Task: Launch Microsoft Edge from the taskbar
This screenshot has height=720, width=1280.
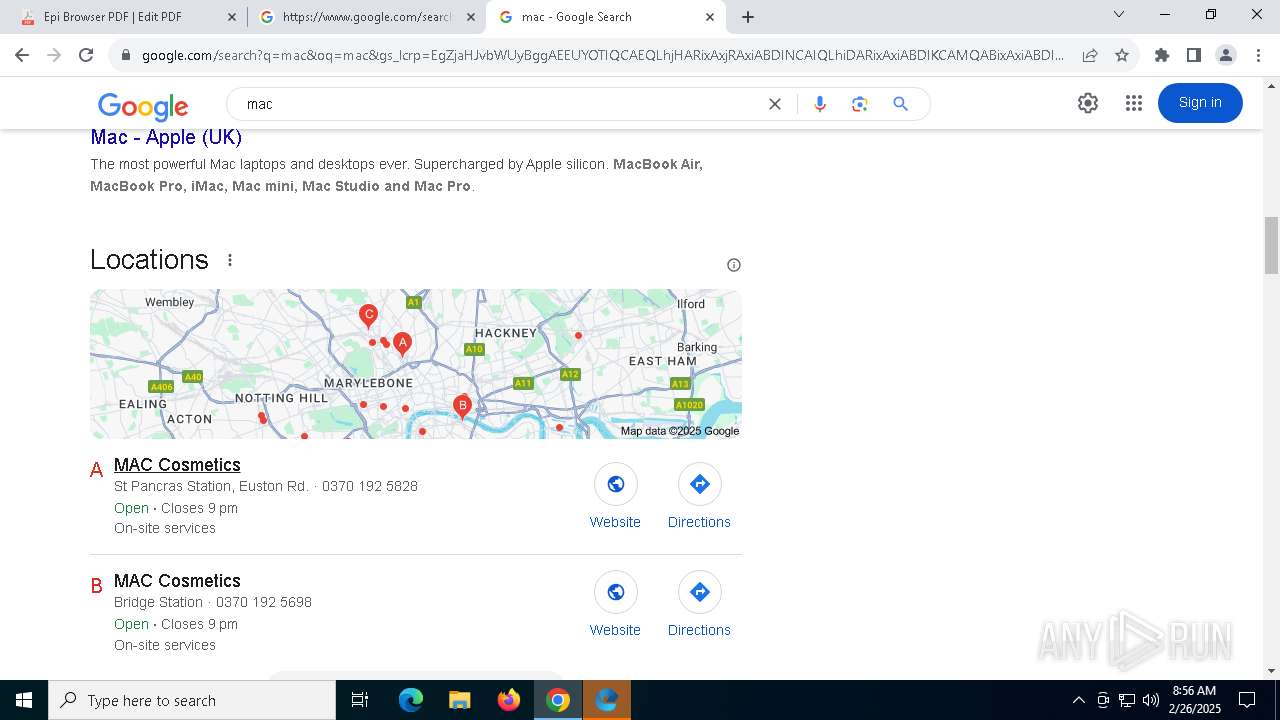Action: (x=411, y=700)
